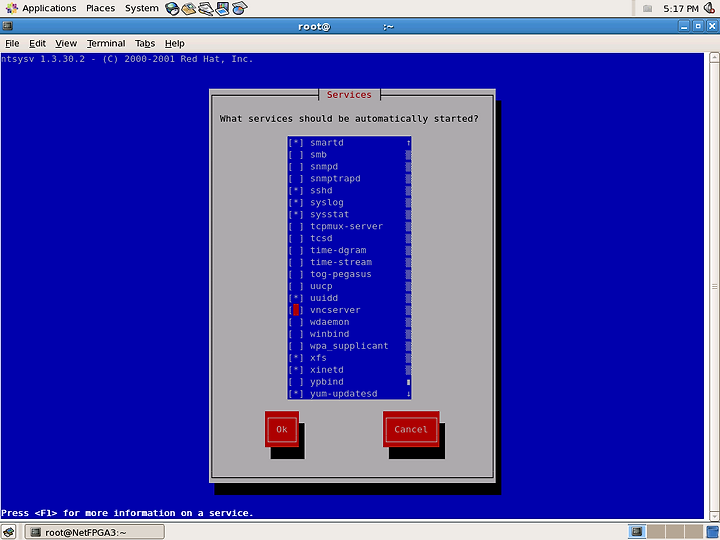Open the Places menu

(x=101, y=8)
